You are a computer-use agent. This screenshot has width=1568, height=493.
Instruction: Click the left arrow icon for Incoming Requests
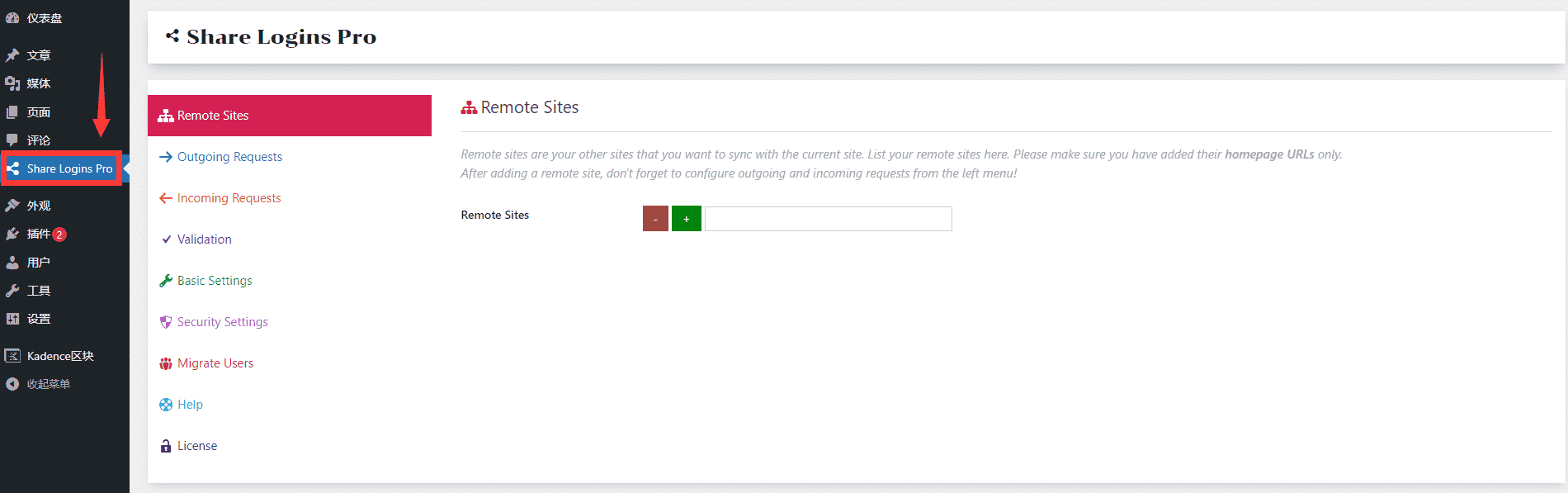[166, 198]
